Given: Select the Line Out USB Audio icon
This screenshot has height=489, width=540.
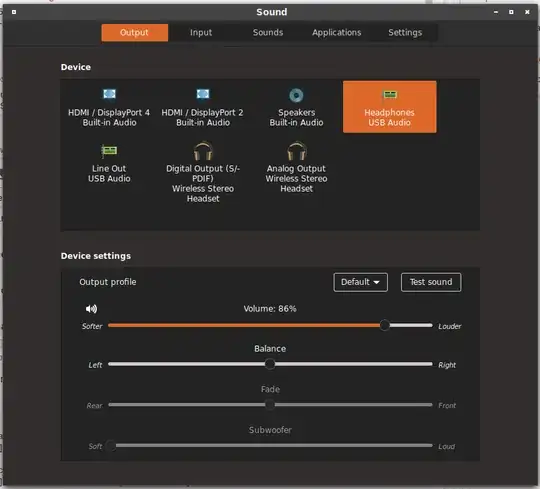Looking at the screenshot, I should pyautogui.click(x=109, y=150).
